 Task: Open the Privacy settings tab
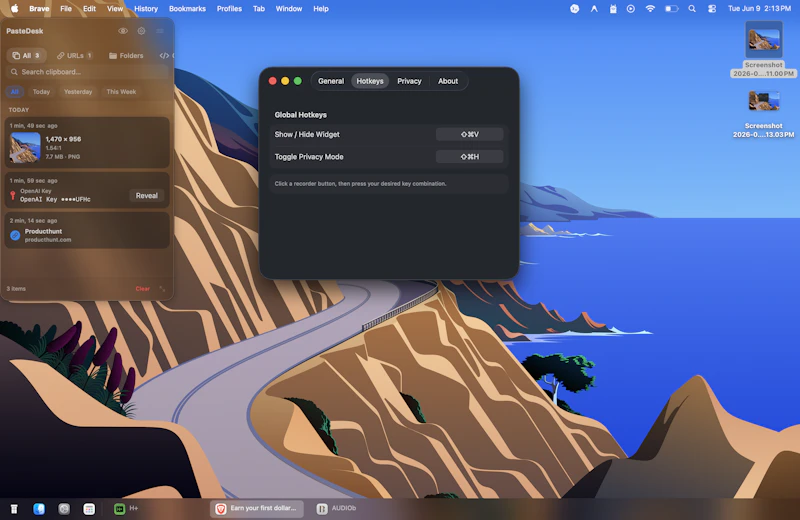pos(409,81)
